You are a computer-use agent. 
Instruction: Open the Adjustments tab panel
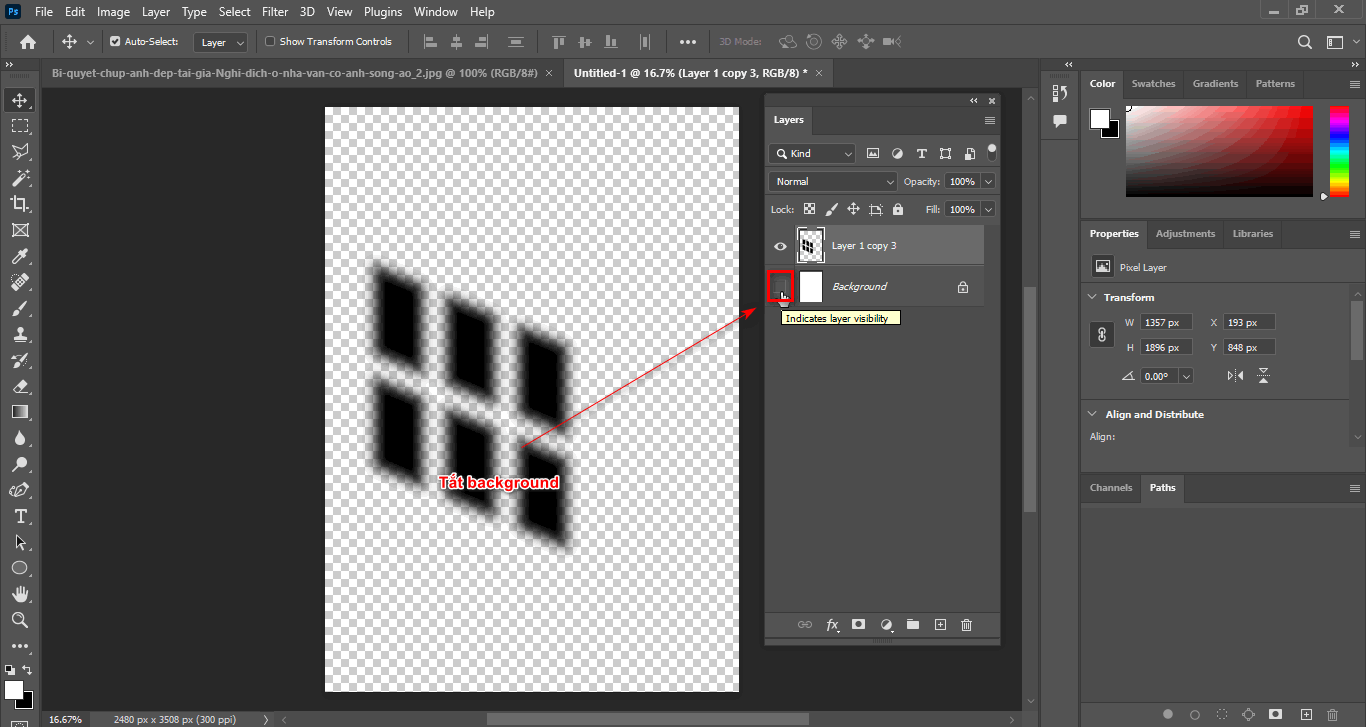coord(1185,233)
